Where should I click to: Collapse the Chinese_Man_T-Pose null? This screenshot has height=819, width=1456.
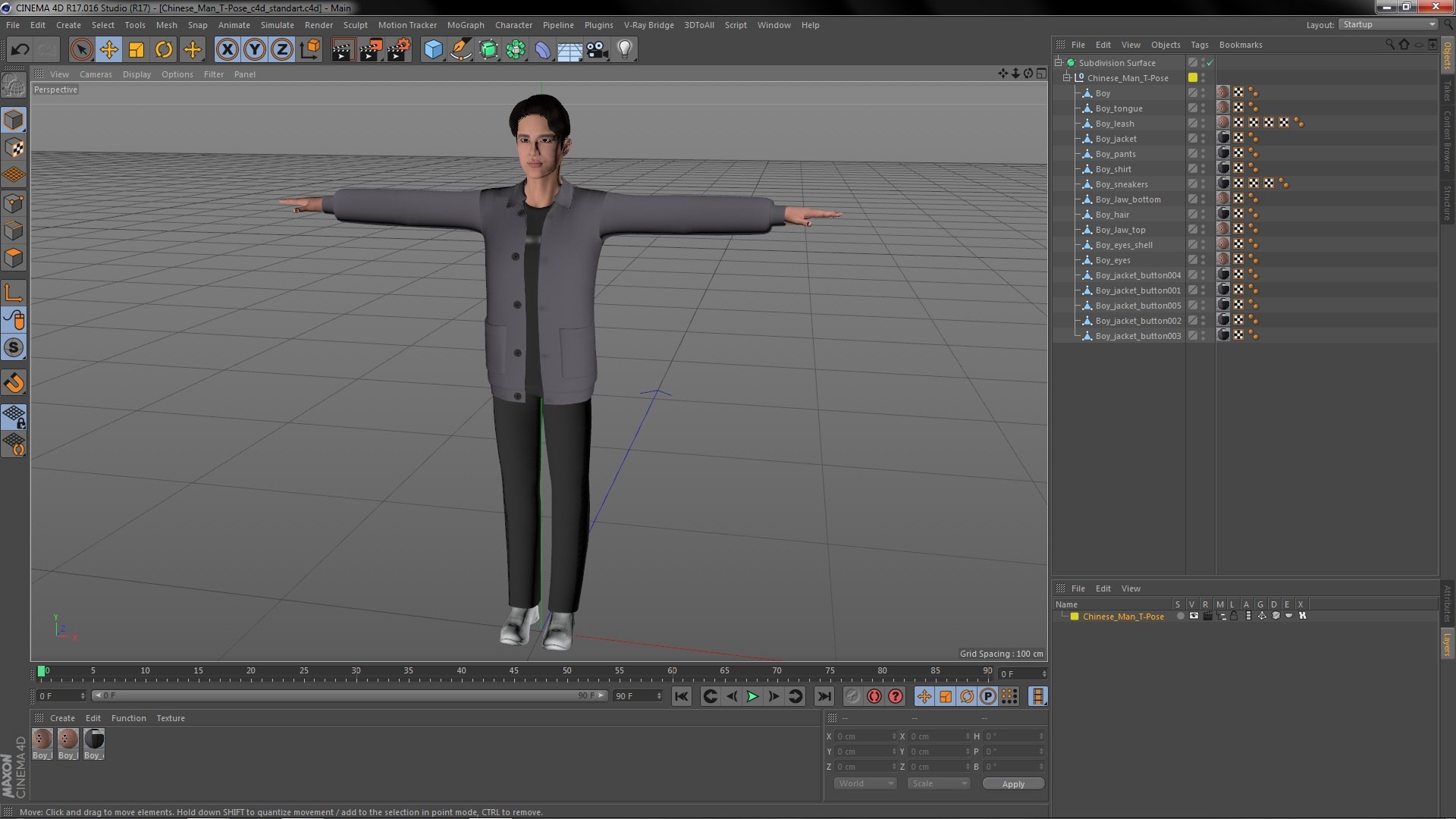(x=1066, y=77)
